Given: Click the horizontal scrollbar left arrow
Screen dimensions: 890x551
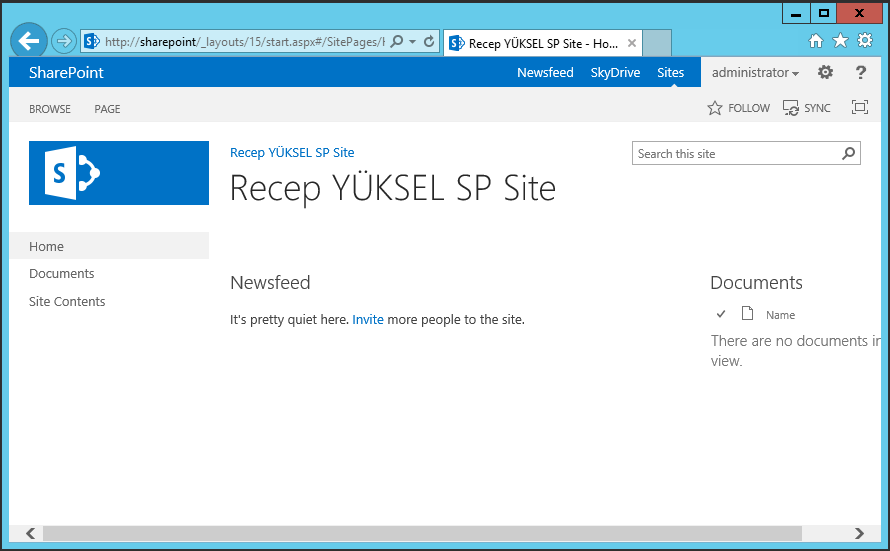Looking at the screenshot, I should pos(31,533).
